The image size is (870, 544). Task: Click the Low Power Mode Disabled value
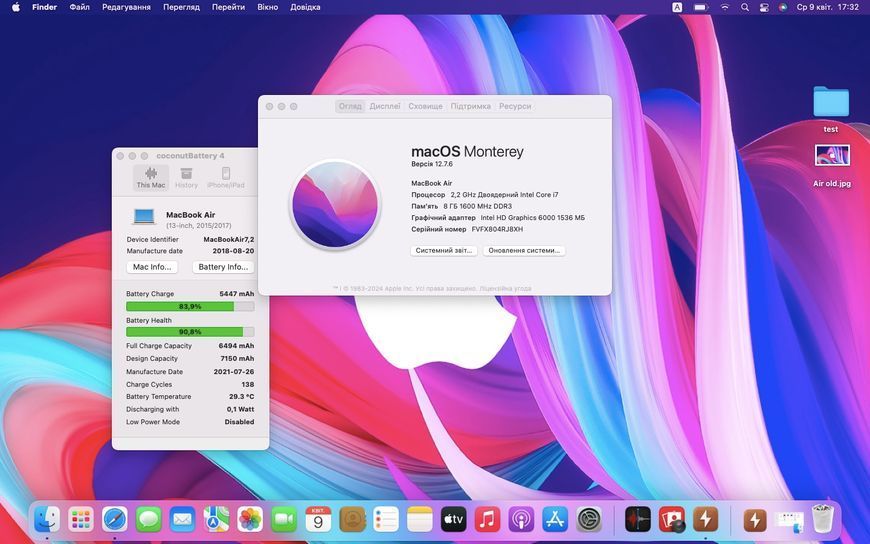point(239,422)
